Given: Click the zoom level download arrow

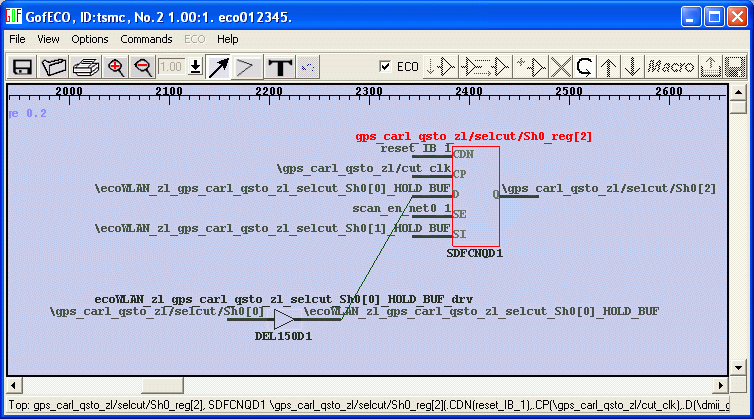Looking at the screenshot, I should 196,67.
